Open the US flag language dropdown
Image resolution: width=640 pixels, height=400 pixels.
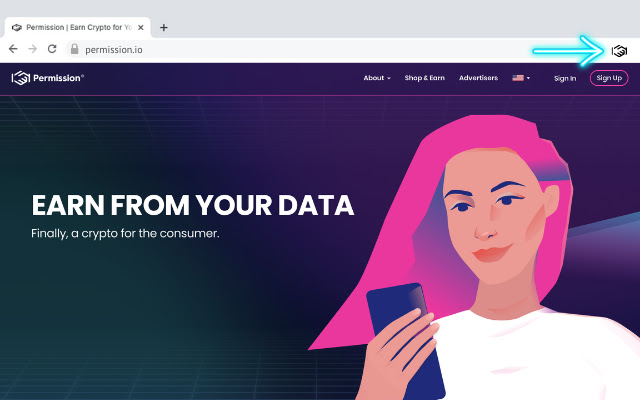click(521, 78)
